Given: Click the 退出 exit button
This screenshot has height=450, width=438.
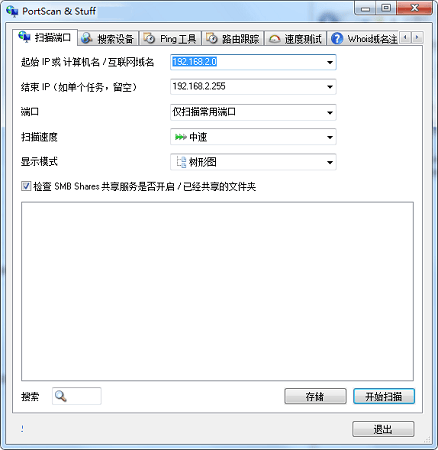Looking at the screenshot, I should (x=383, y=429).
